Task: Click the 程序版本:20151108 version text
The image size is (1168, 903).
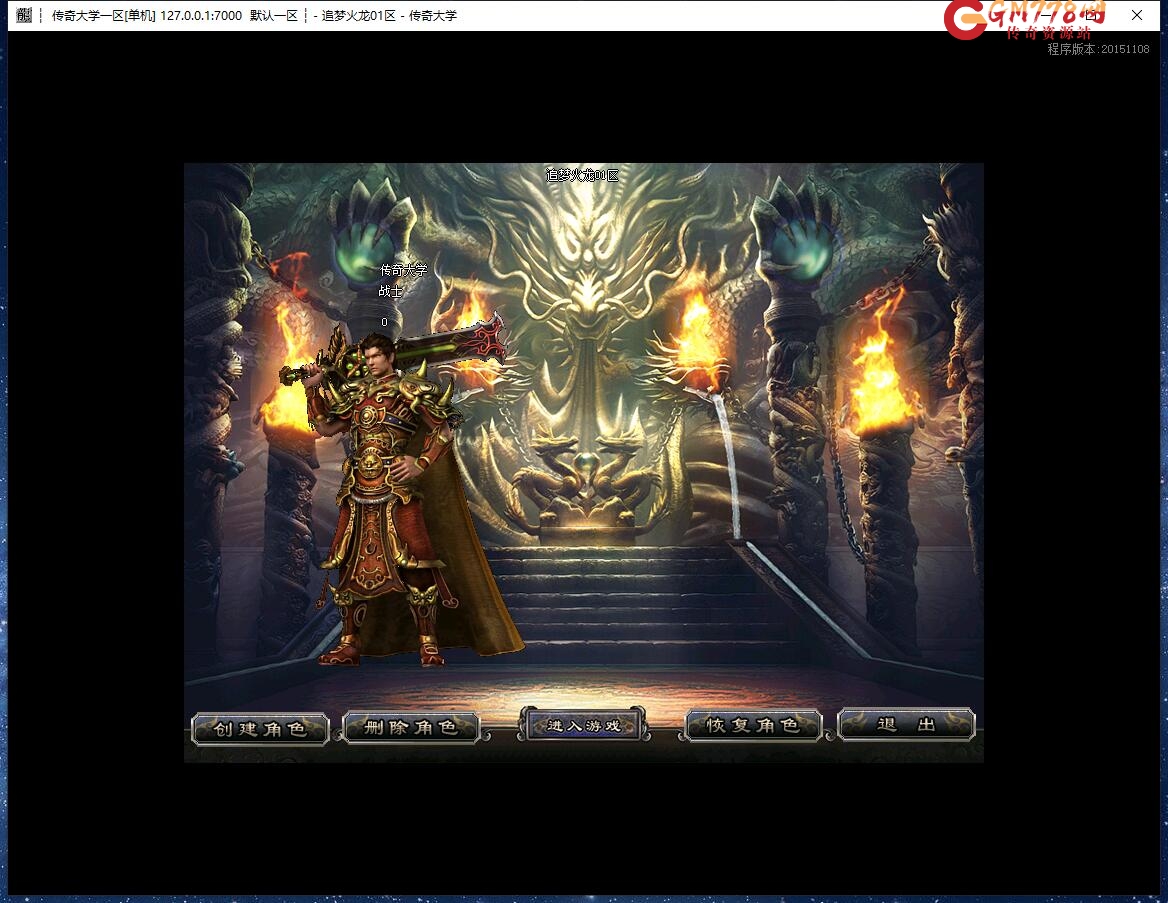Action: pos(1098,49)
